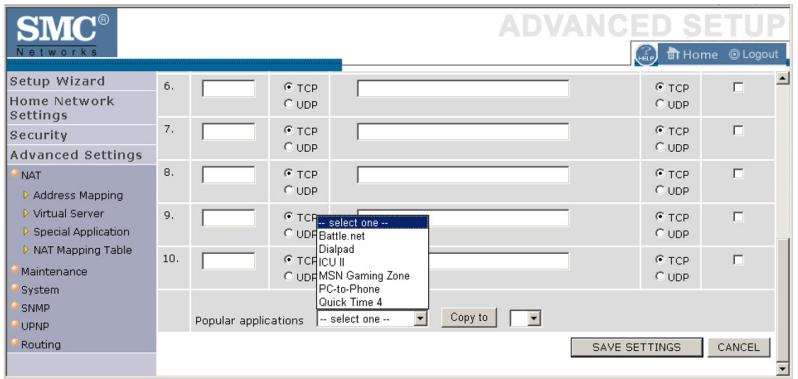Viewport: 798px width, 379px height.
Task: Click trigger port field for row 10
Action: tap(229, 261)
